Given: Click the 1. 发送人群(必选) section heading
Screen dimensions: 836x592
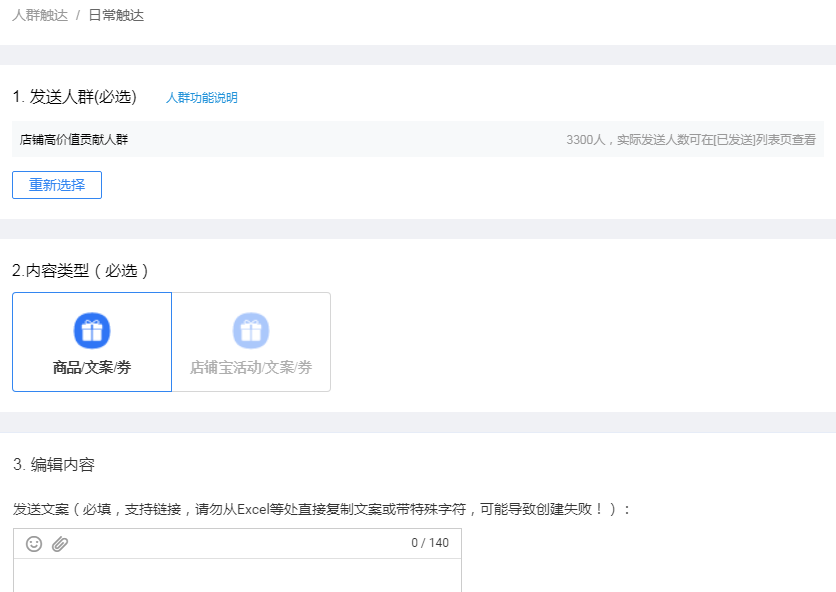Looking at the screenshot, I should click(x=74, y=97).
